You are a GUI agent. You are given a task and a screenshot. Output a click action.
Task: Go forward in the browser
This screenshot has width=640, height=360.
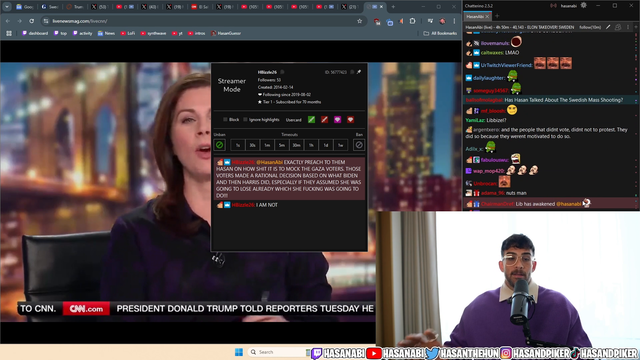point(20,21)
